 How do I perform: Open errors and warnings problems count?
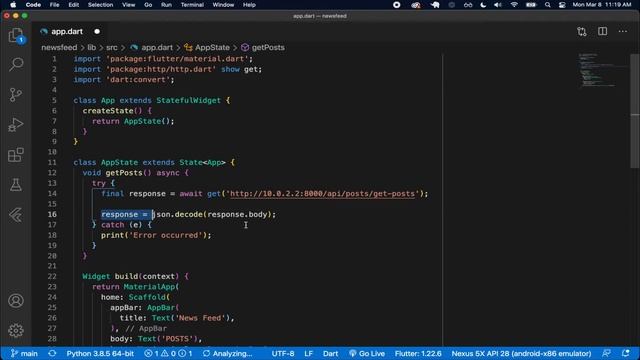point(168,353)
